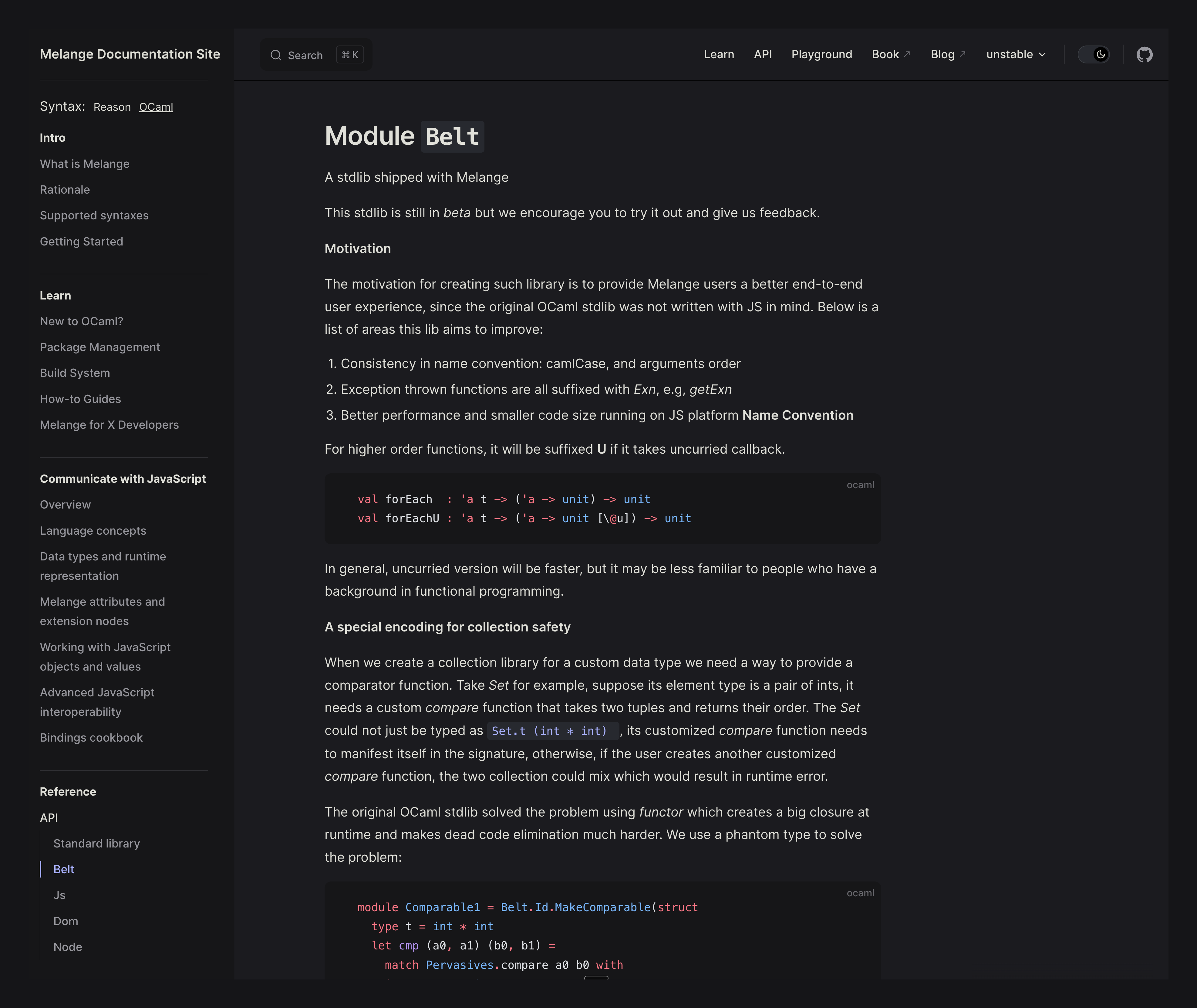
Task: Open Standard library API item
Action: pos(96,844)
